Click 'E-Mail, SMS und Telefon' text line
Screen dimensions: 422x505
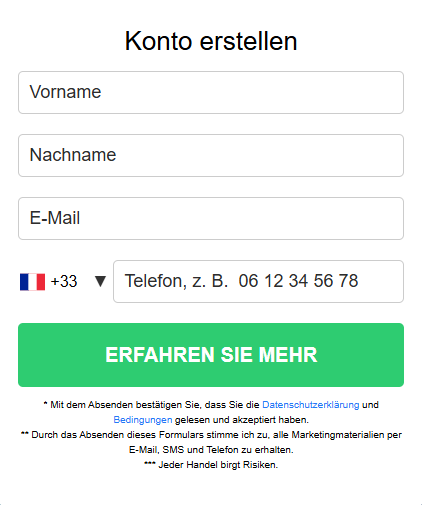tap(211, 450)
